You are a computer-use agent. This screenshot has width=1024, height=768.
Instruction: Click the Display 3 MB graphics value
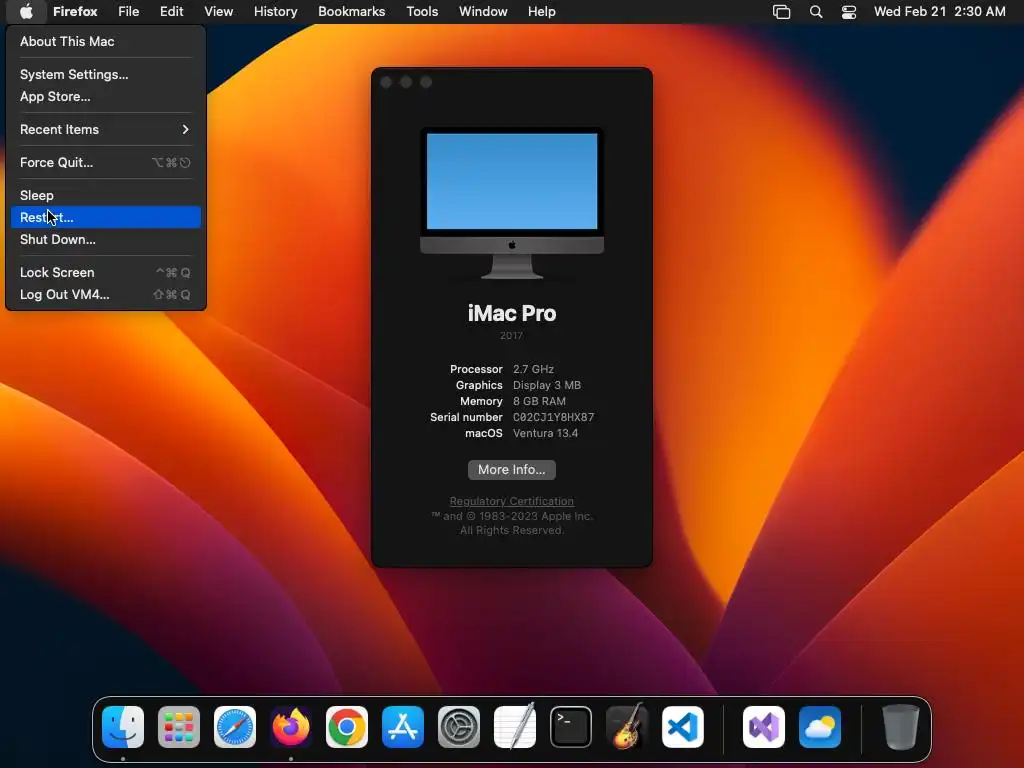click(547, 385)
